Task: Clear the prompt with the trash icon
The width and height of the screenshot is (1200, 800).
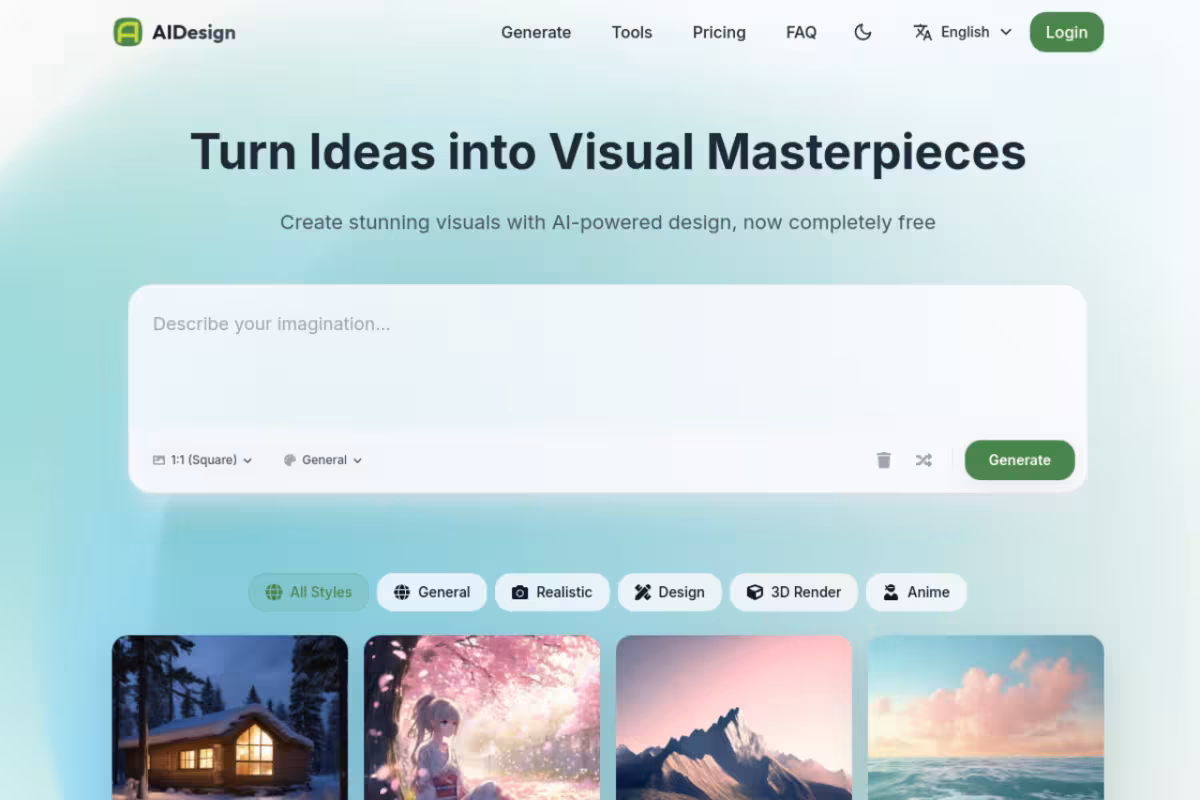Action: point(884,460)
